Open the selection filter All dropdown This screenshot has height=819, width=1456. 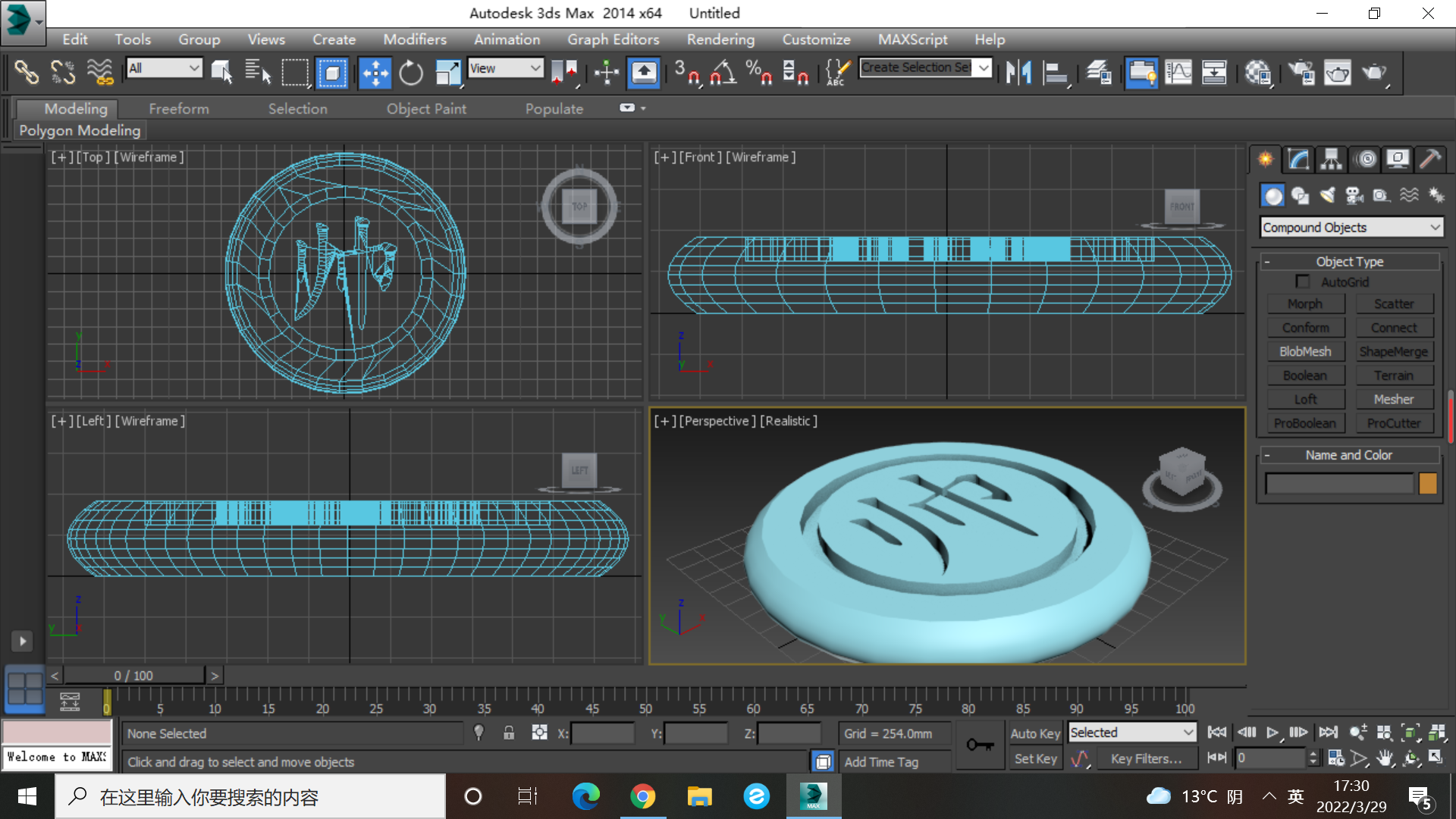point(164,68)
